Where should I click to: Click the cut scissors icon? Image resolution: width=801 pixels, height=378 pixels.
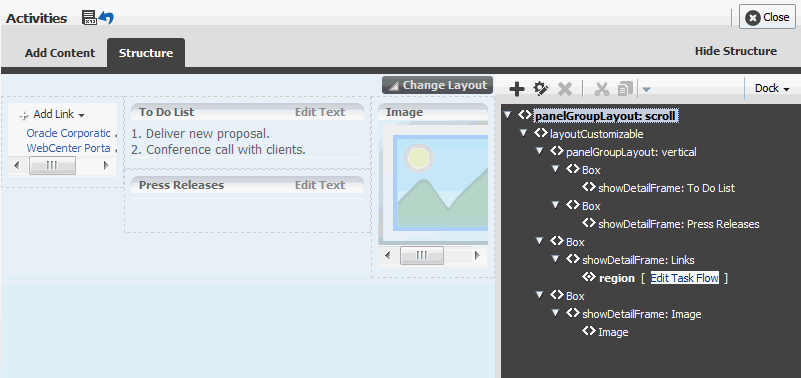[x=602, y=89]
